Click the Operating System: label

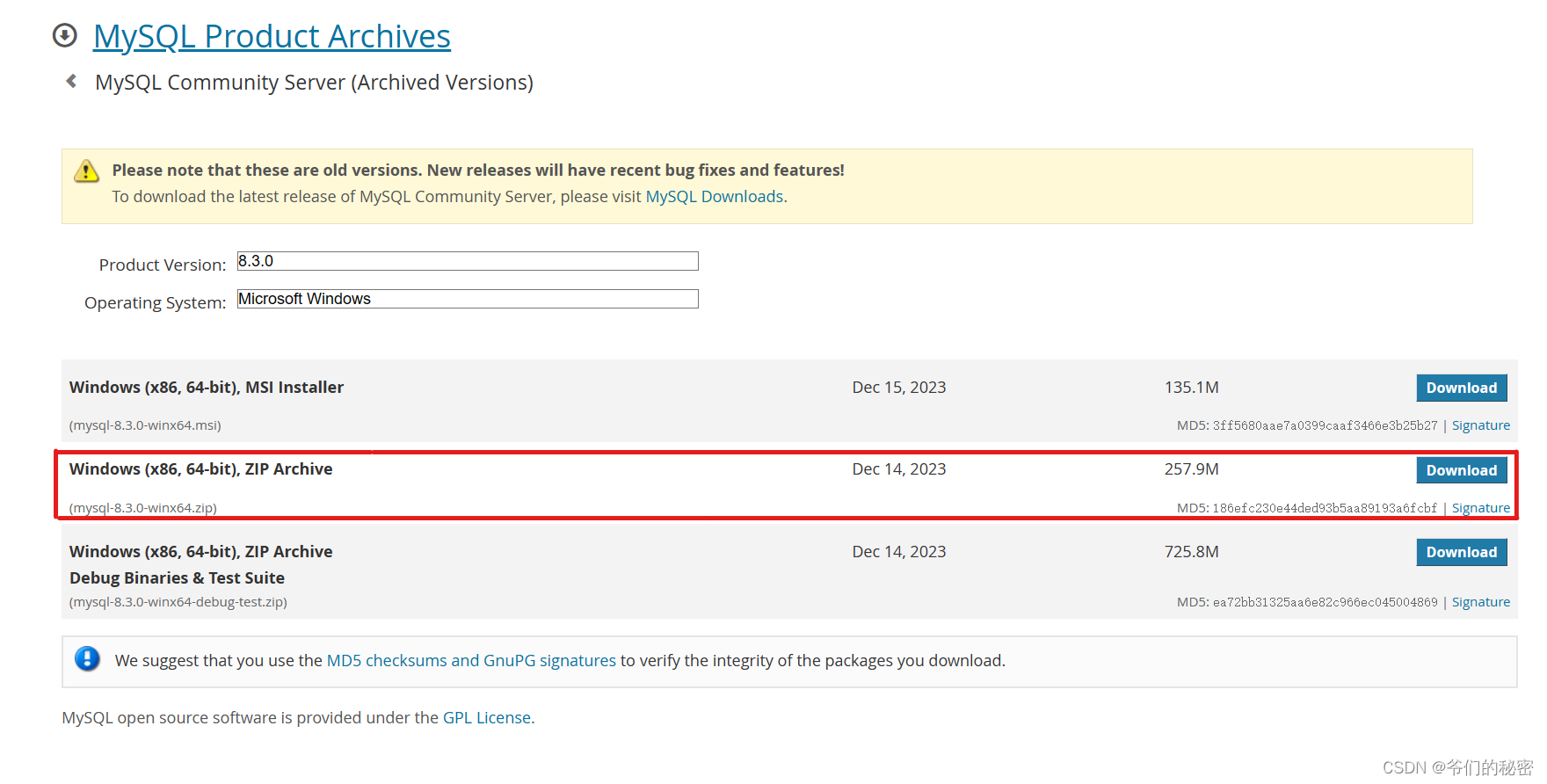(x=156, y=302)
